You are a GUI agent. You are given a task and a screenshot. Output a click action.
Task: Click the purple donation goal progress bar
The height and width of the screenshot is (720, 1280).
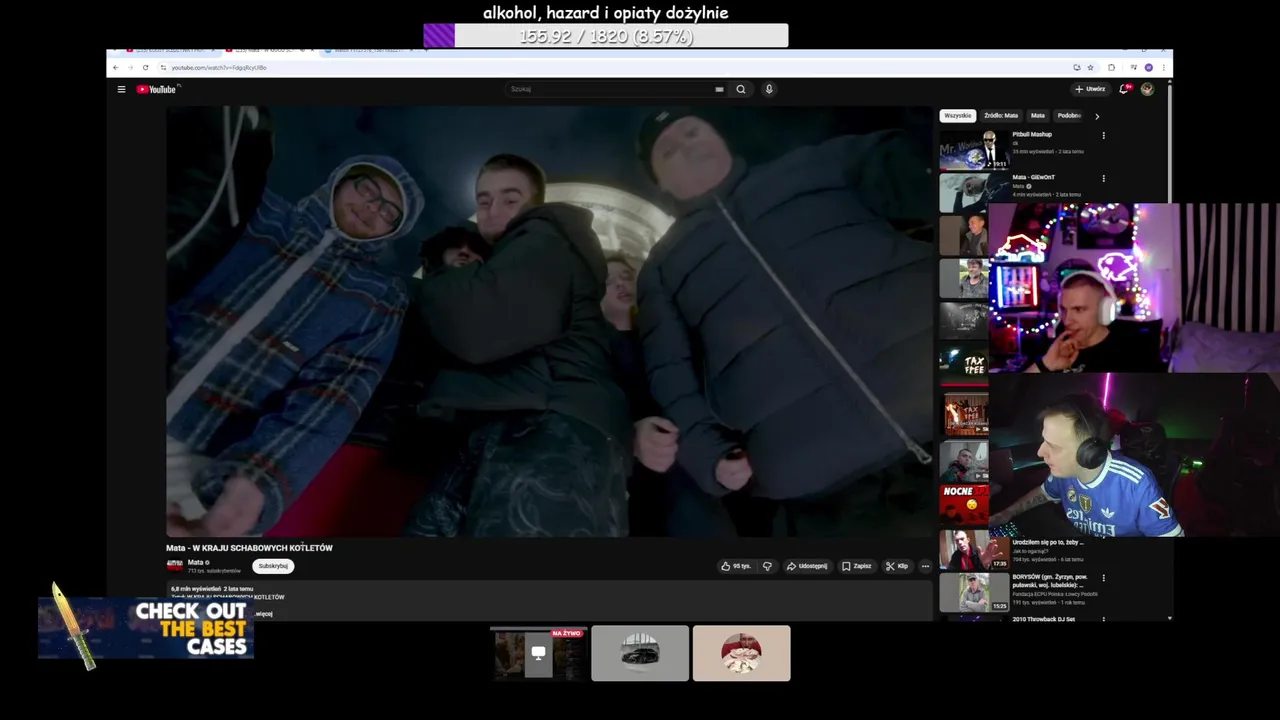tap(606, 36)
